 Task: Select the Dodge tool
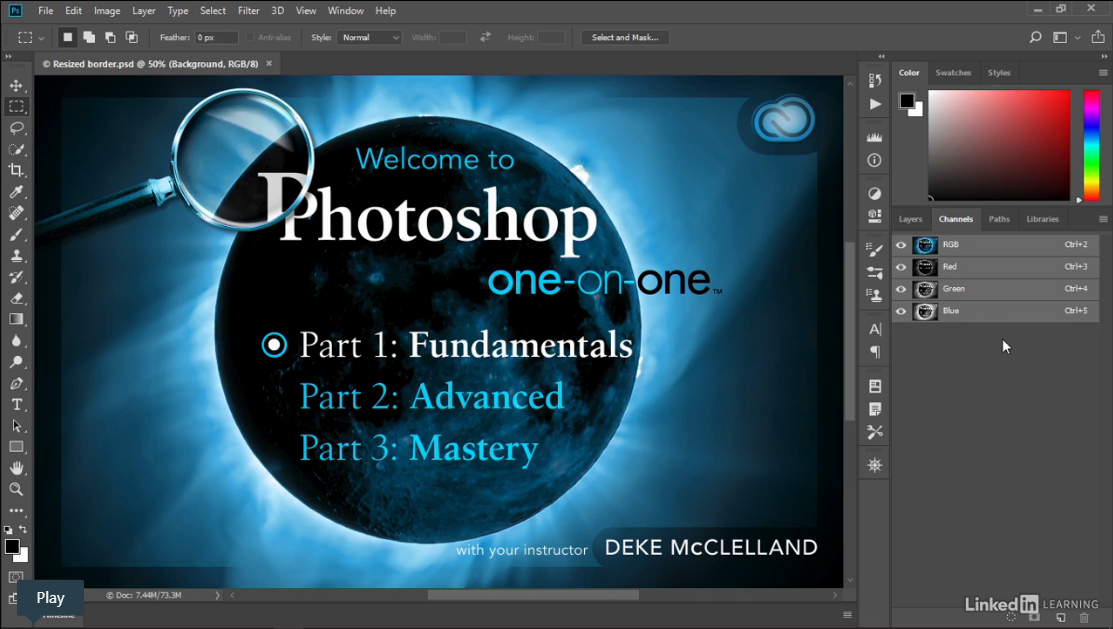[x=16, y=362]
